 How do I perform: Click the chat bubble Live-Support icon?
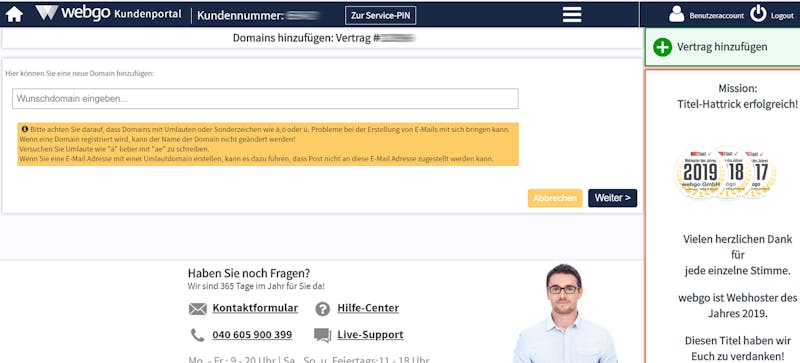(x=322, y=335)
